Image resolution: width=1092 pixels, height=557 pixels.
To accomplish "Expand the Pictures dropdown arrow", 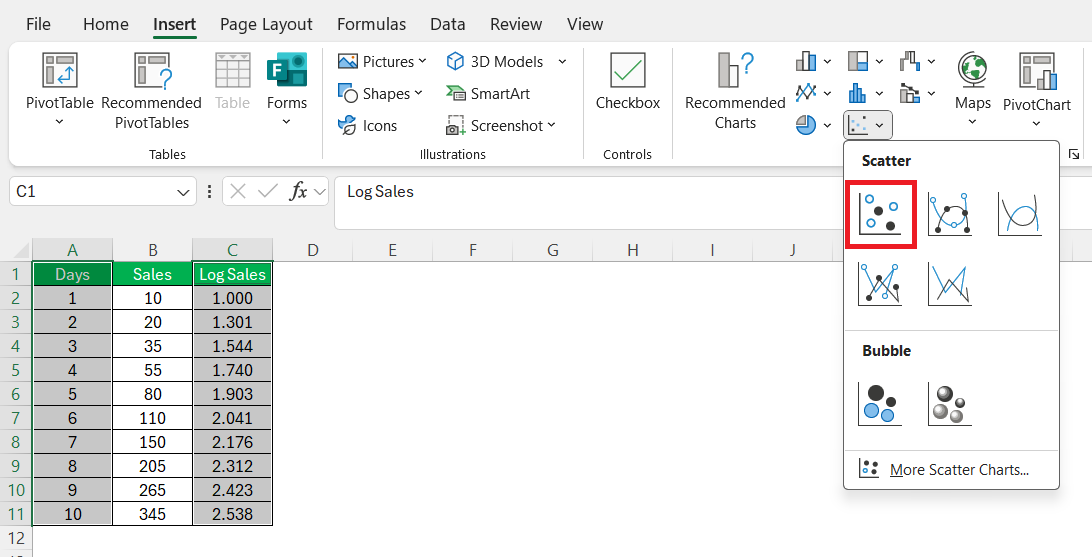I will pos(422,61).
